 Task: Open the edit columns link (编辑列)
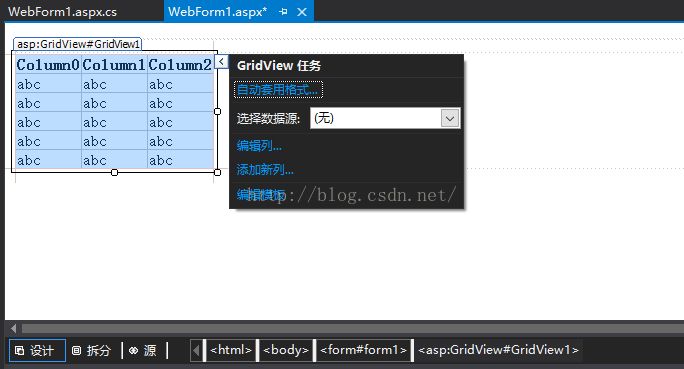(259, 146)
